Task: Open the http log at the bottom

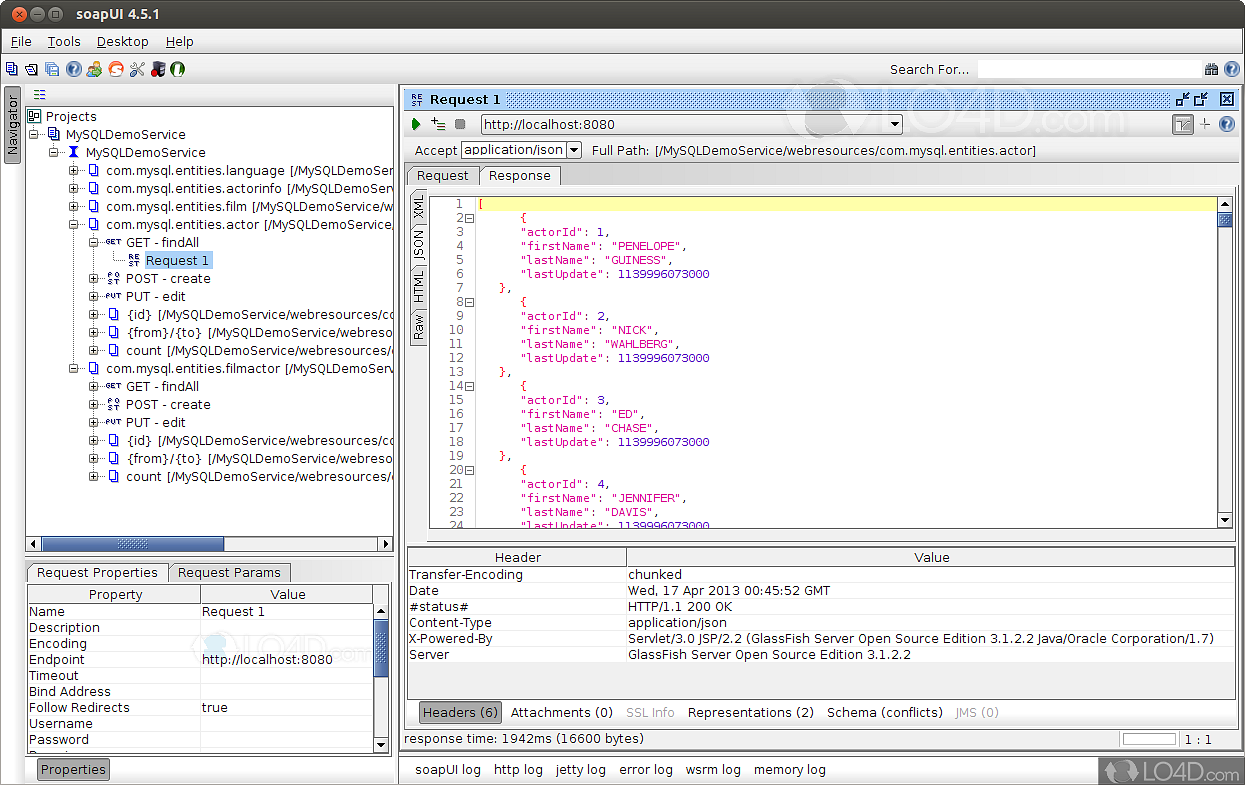Action: [x=518, y=769]
